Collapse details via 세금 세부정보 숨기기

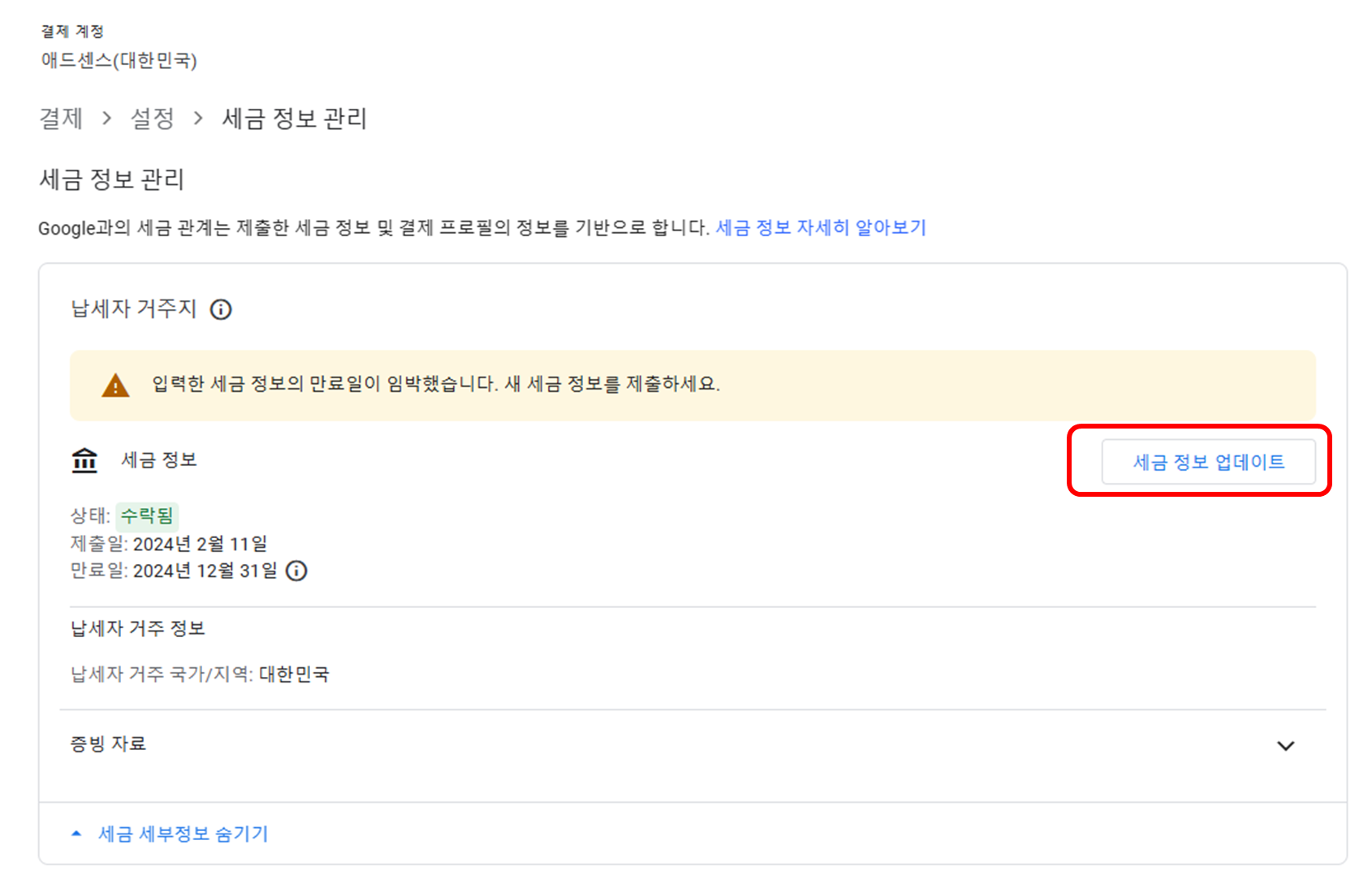pos(182,834)
